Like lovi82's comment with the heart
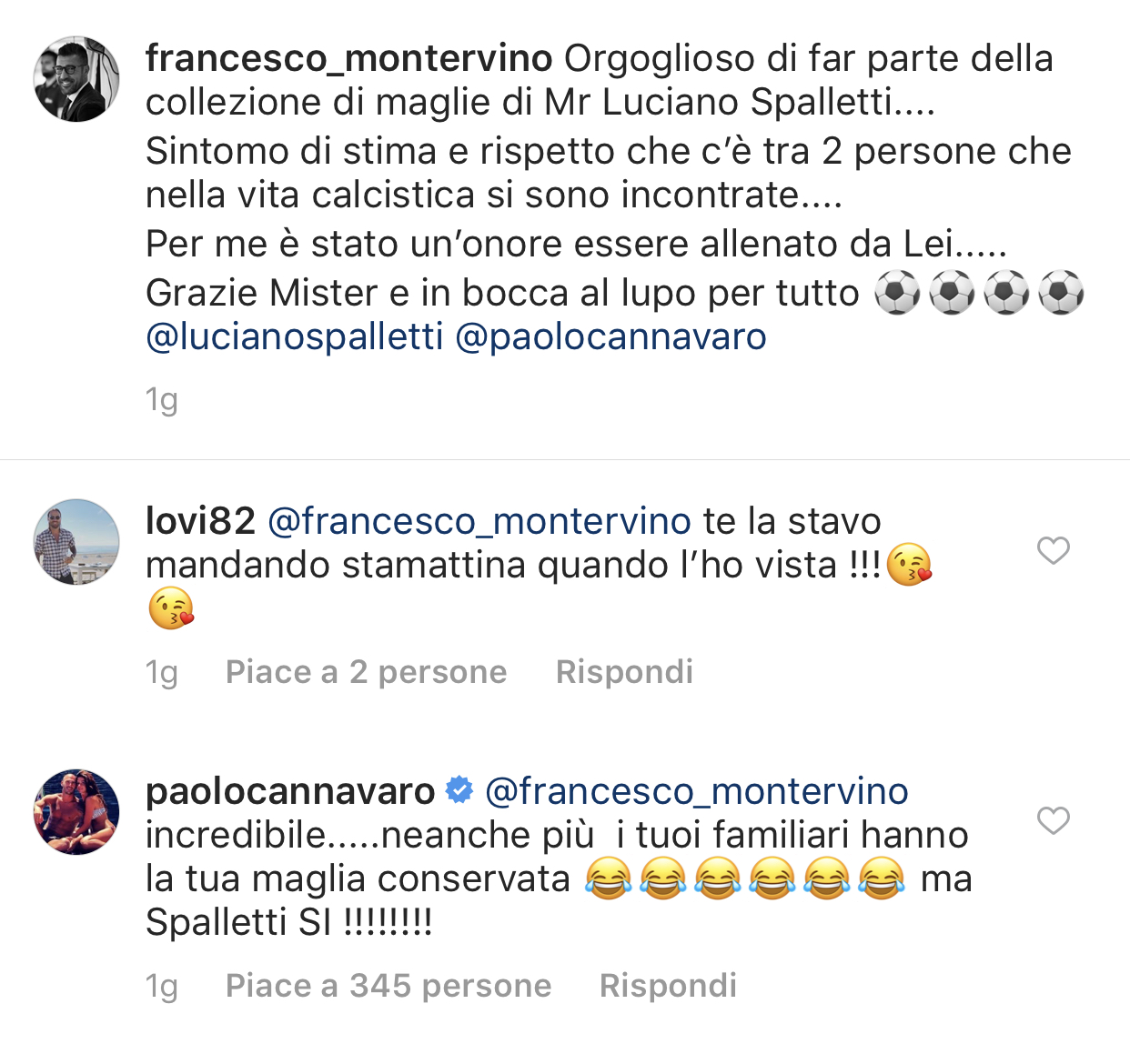The image size is (1130, 1064). pyautogui.click(x=1053, y=550)
